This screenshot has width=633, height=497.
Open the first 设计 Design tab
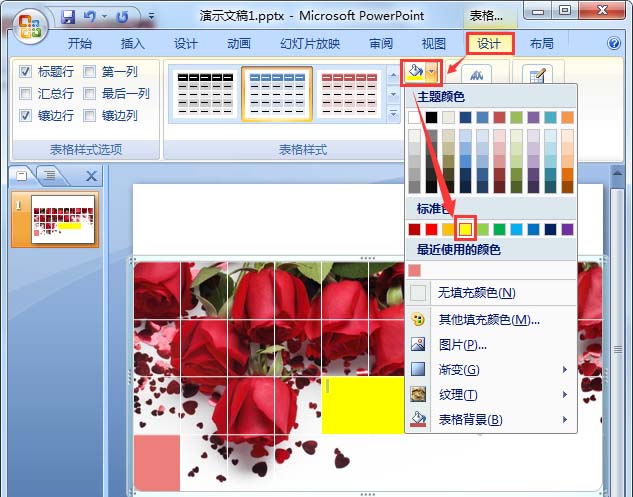(186, 43)
